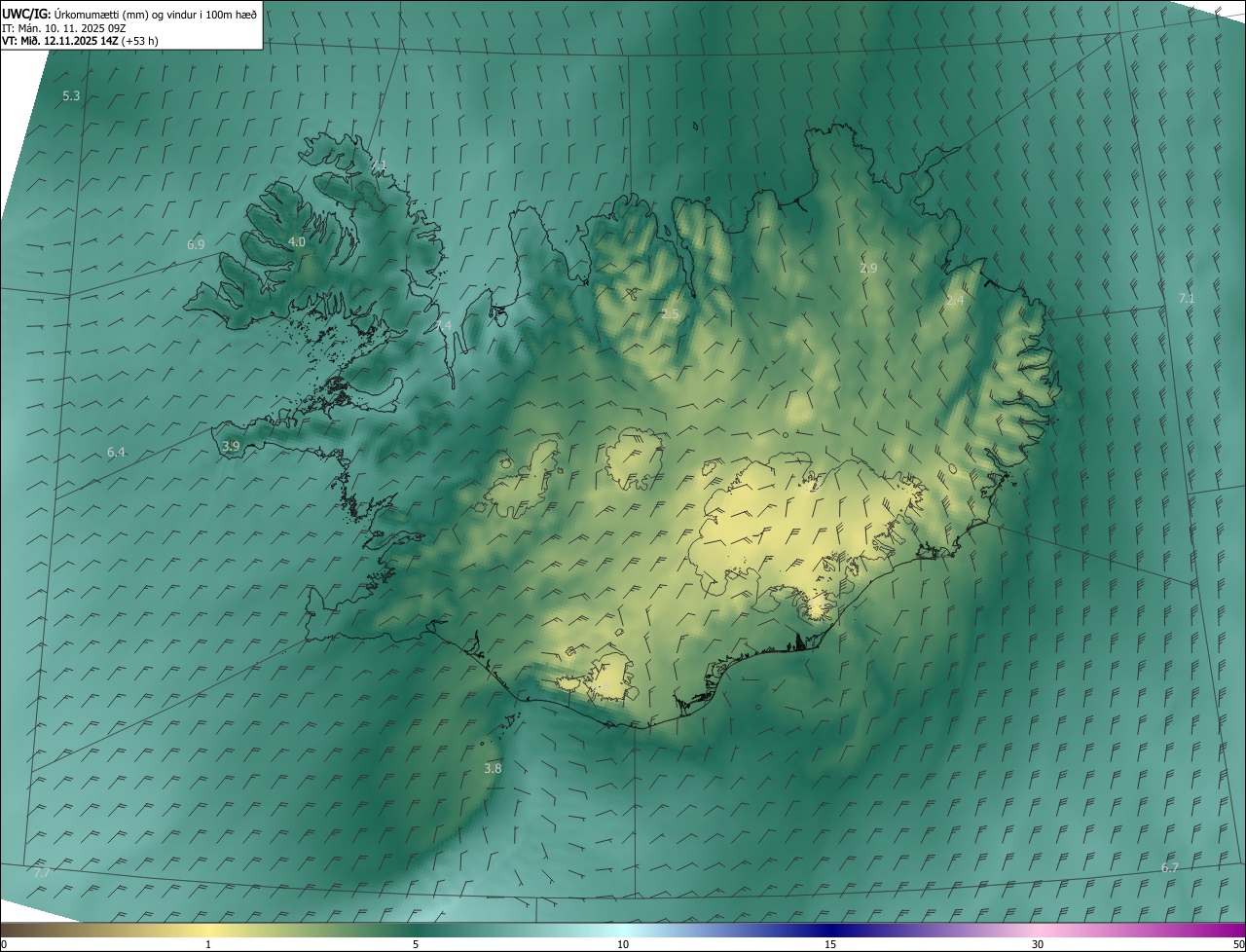The width and height of the screenshot is (1246, 952).
Task: Select the init time 'IT: Mán. 10. 11. 2025 09Z'
Action: pos(63,27)
